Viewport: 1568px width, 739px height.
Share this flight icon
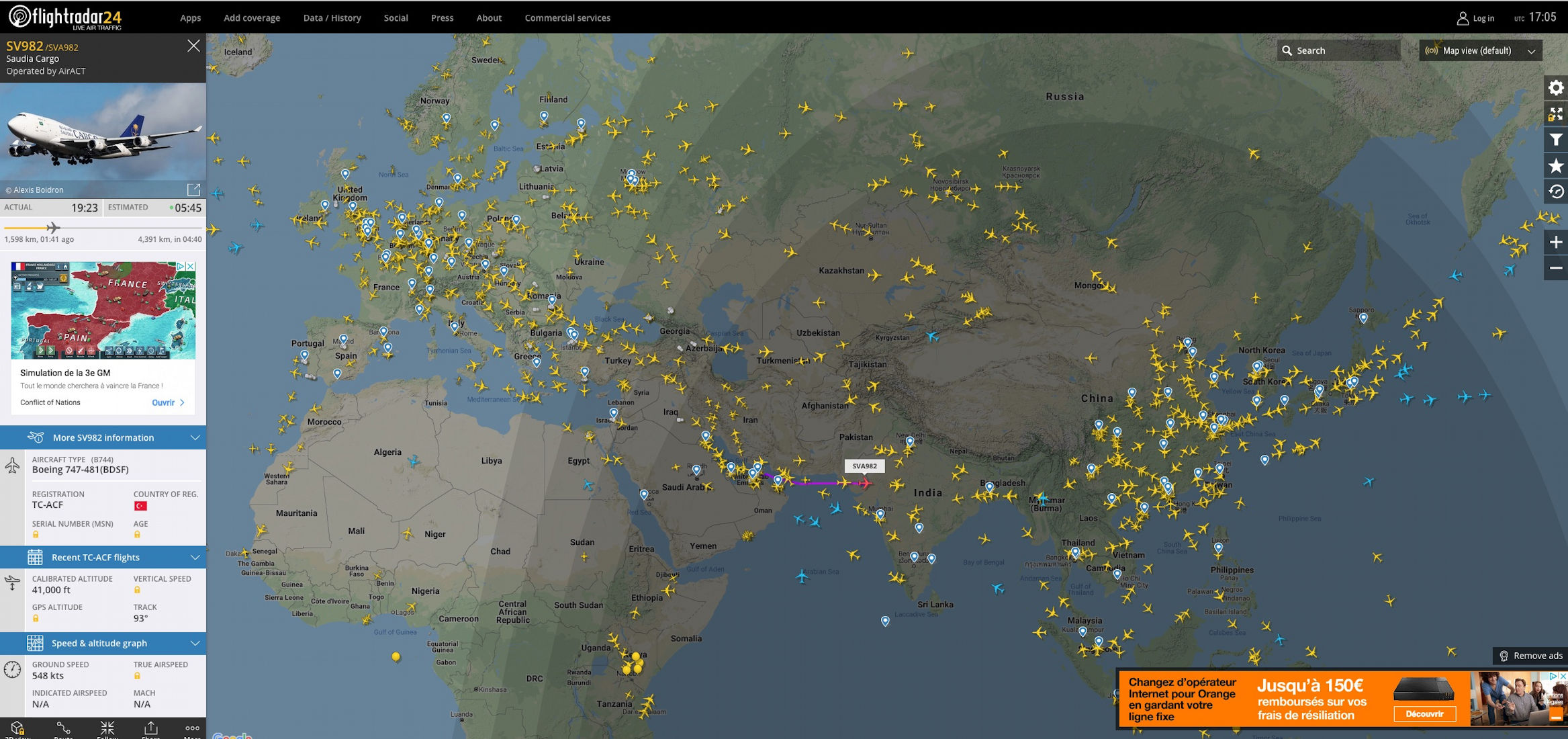point(150,729)
